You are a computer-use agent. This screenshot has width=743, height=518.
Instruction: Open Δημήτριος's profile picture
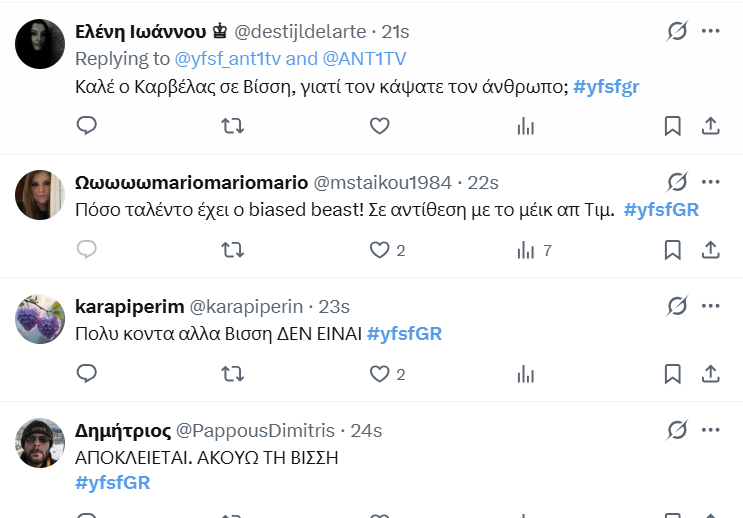[41, 443]
